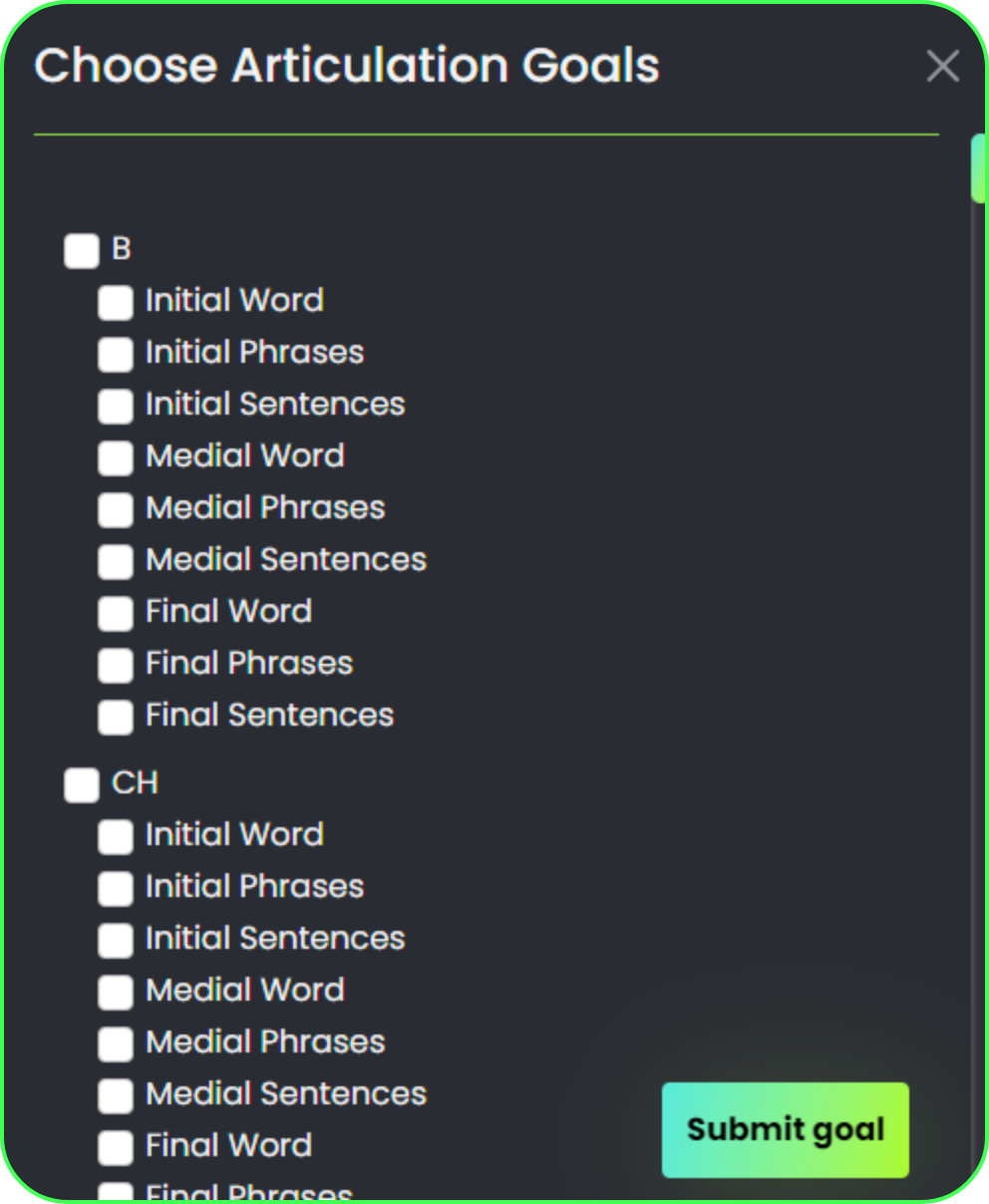Check the B sound group checkbox
This screenshot has height=1204, width=989.
[82, 251]
